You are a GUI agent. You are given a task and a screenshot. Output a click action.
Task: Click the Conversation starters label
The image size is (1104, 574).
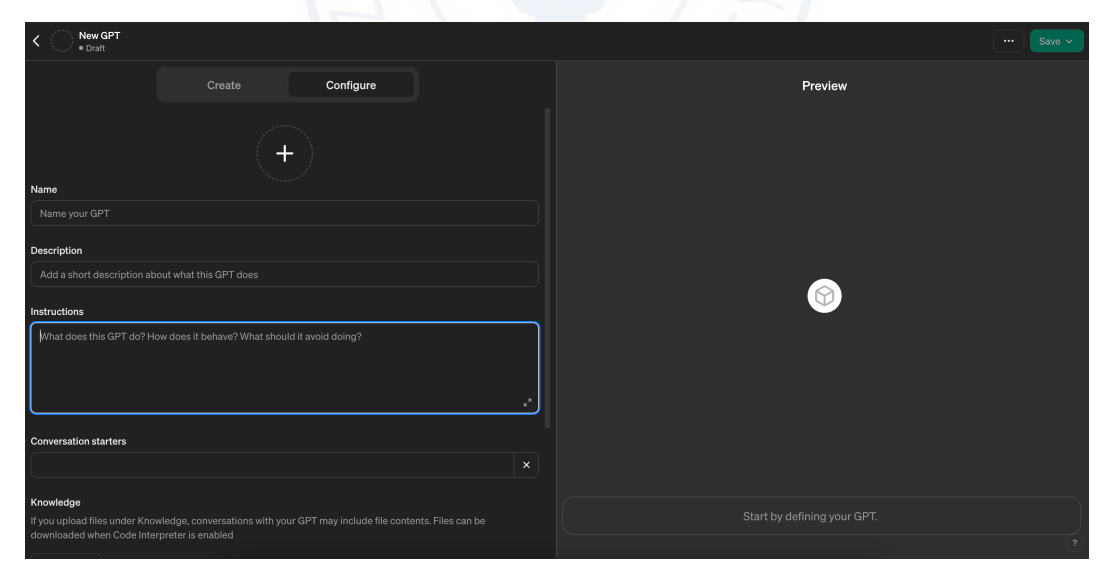coord(78,441)
